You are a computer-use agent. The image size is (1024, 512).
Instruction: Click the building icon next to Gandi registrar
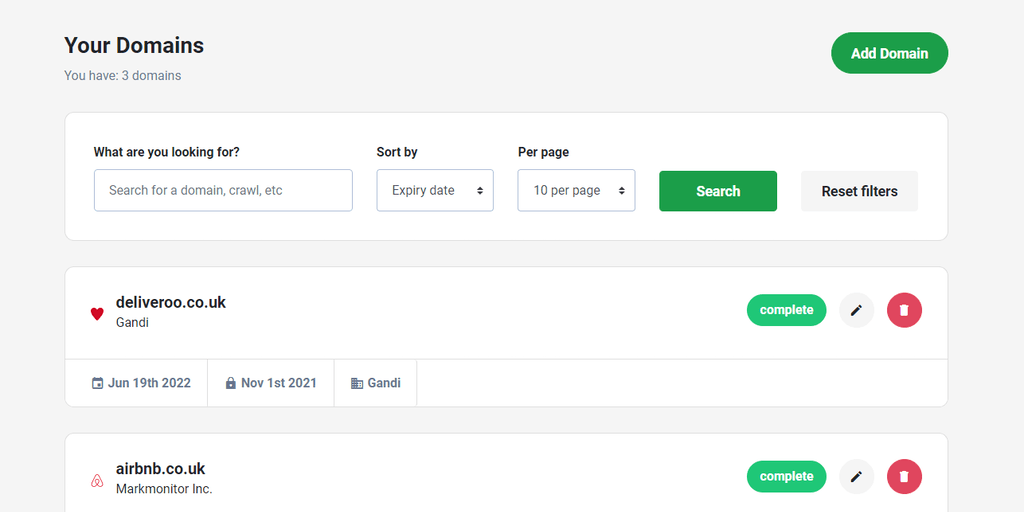[x=357, y=383]
